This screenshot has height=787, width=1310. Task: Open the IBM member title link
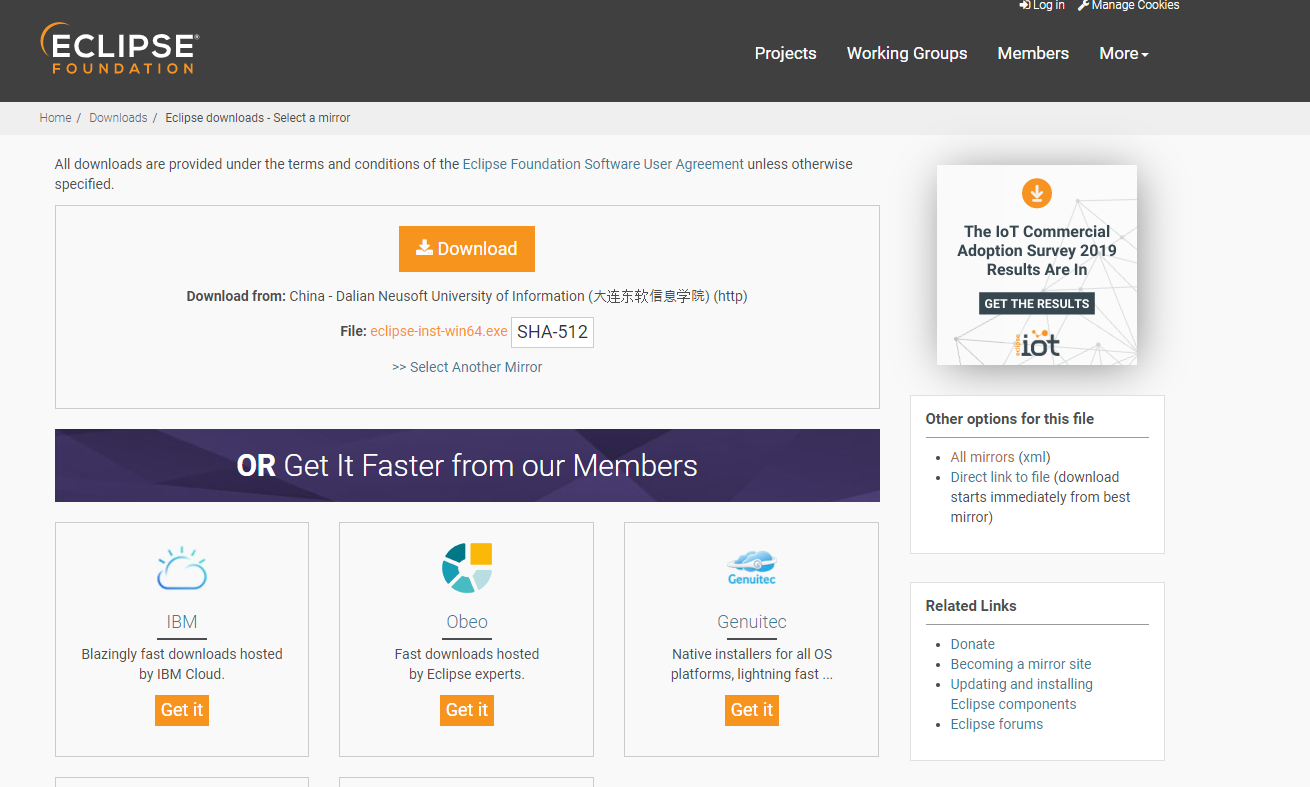(x=182, y=622)
